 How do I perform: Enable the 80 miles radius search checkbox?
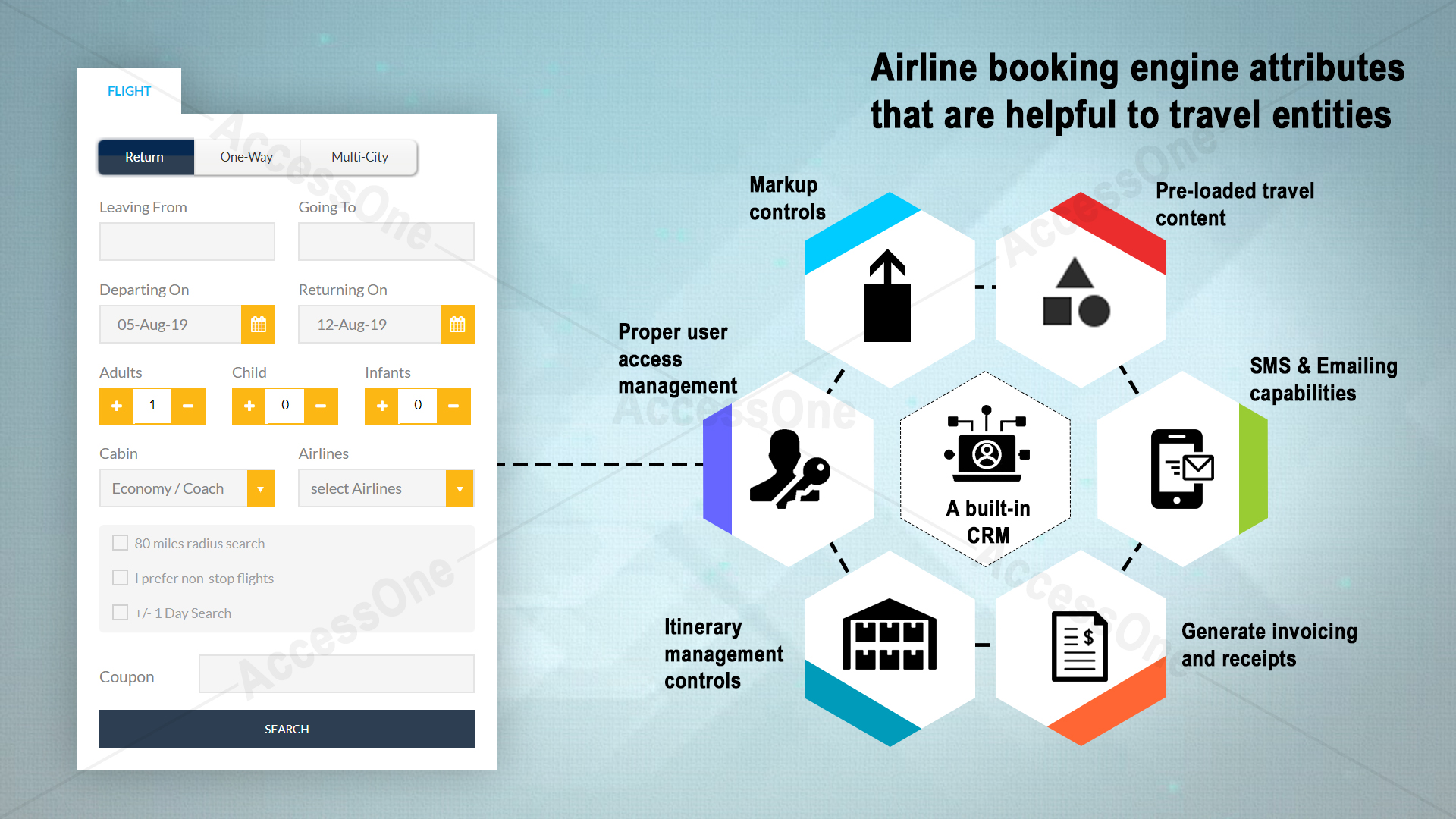pos(120,543)
